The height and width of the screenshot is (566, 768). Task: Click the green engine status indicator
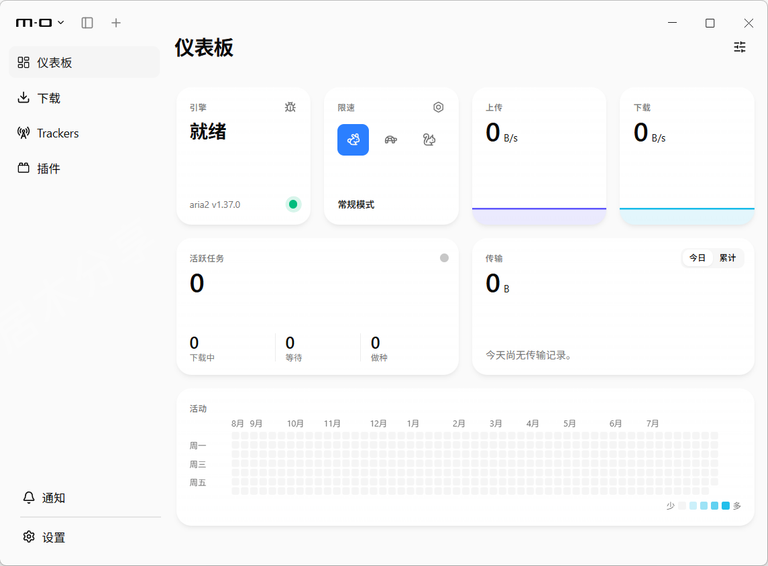click(293, 204)
